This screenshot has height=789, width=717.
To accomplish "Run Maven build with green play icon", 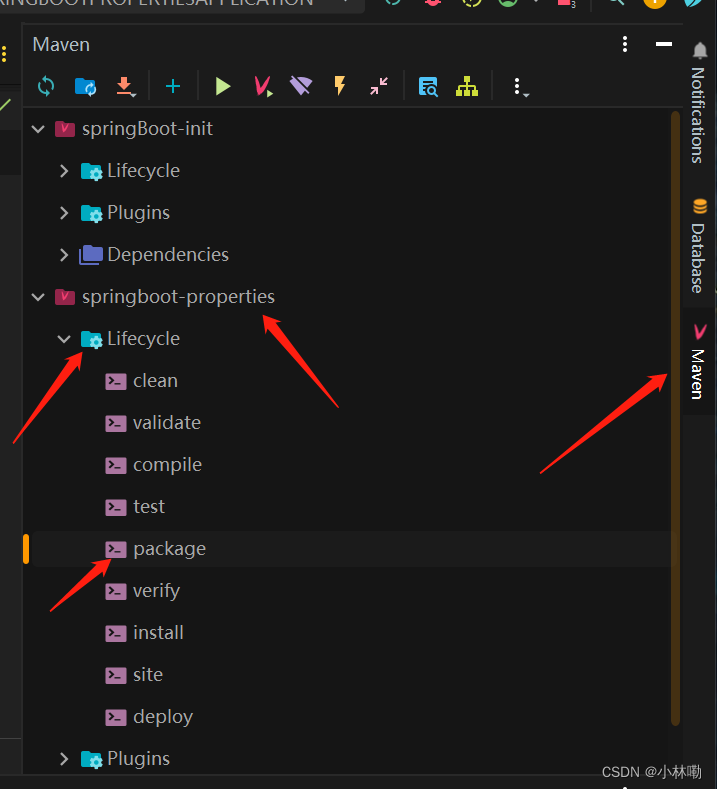I will click(222, 87).
